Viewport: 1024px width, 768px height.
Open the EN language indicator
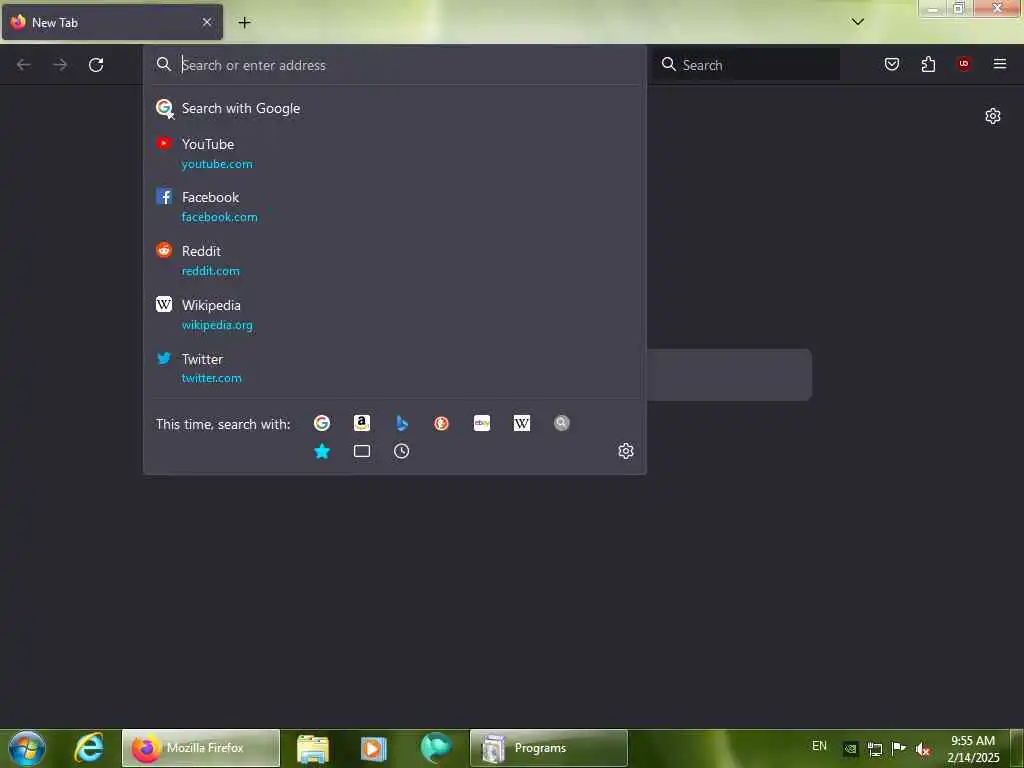819,746
